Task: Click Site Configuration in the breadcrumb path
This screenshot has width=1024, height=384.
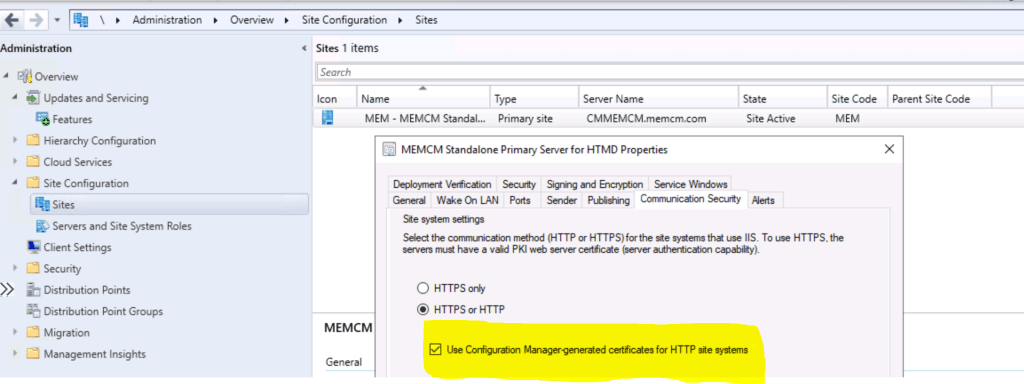Action: [x=344, y=20]
